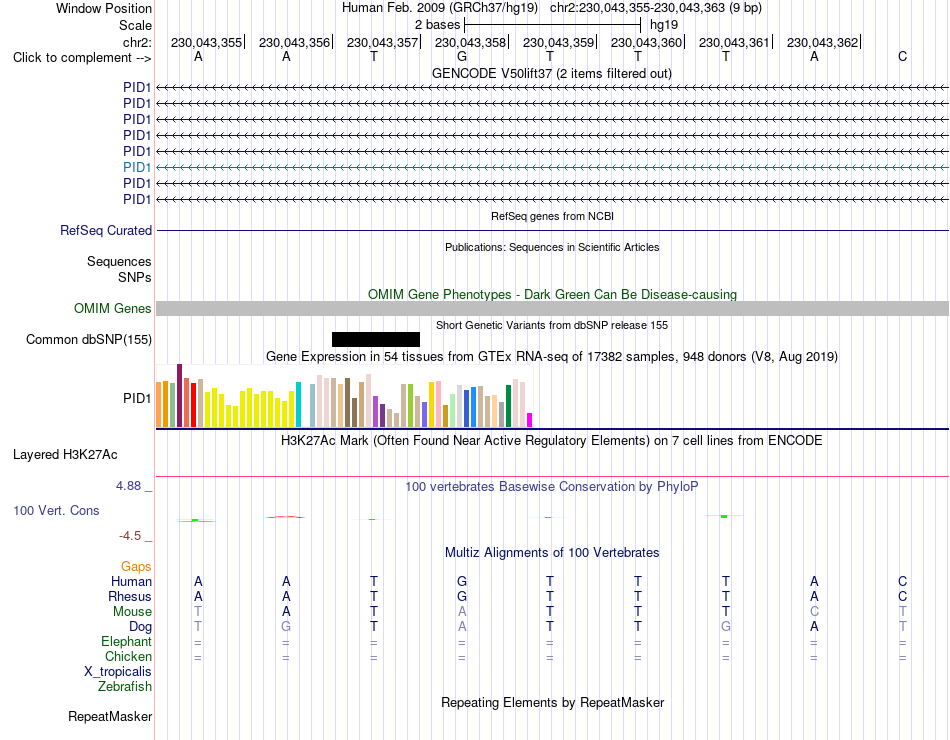Image resolution: width=950 pixels, height=740 pixels.
Task: Select the 'Elephant' alignment row label
Action: pos(126,641)
